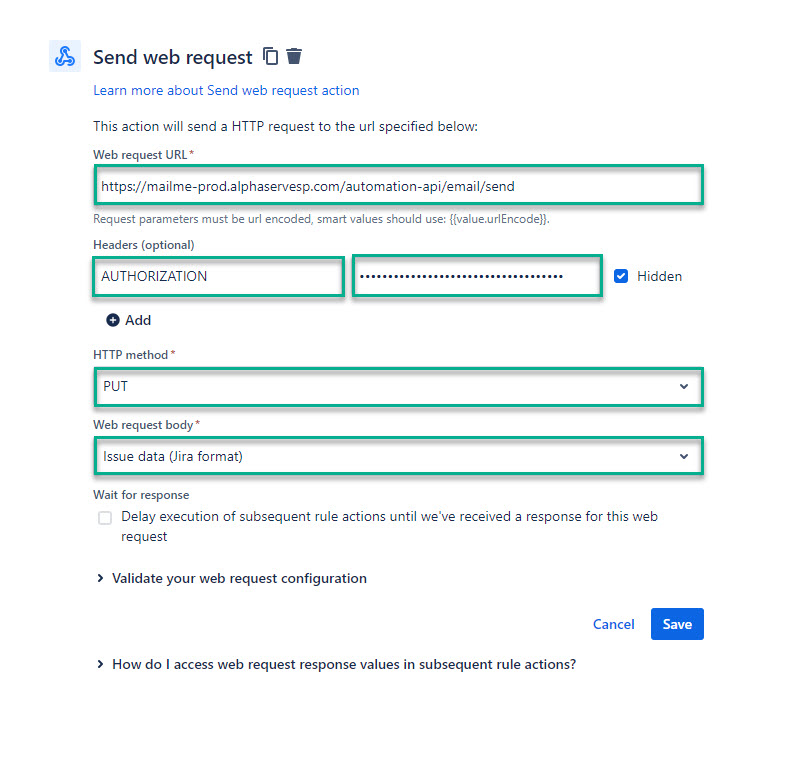Click the Hidden label text
Screen dimensions: 812x775
(659, 276)
